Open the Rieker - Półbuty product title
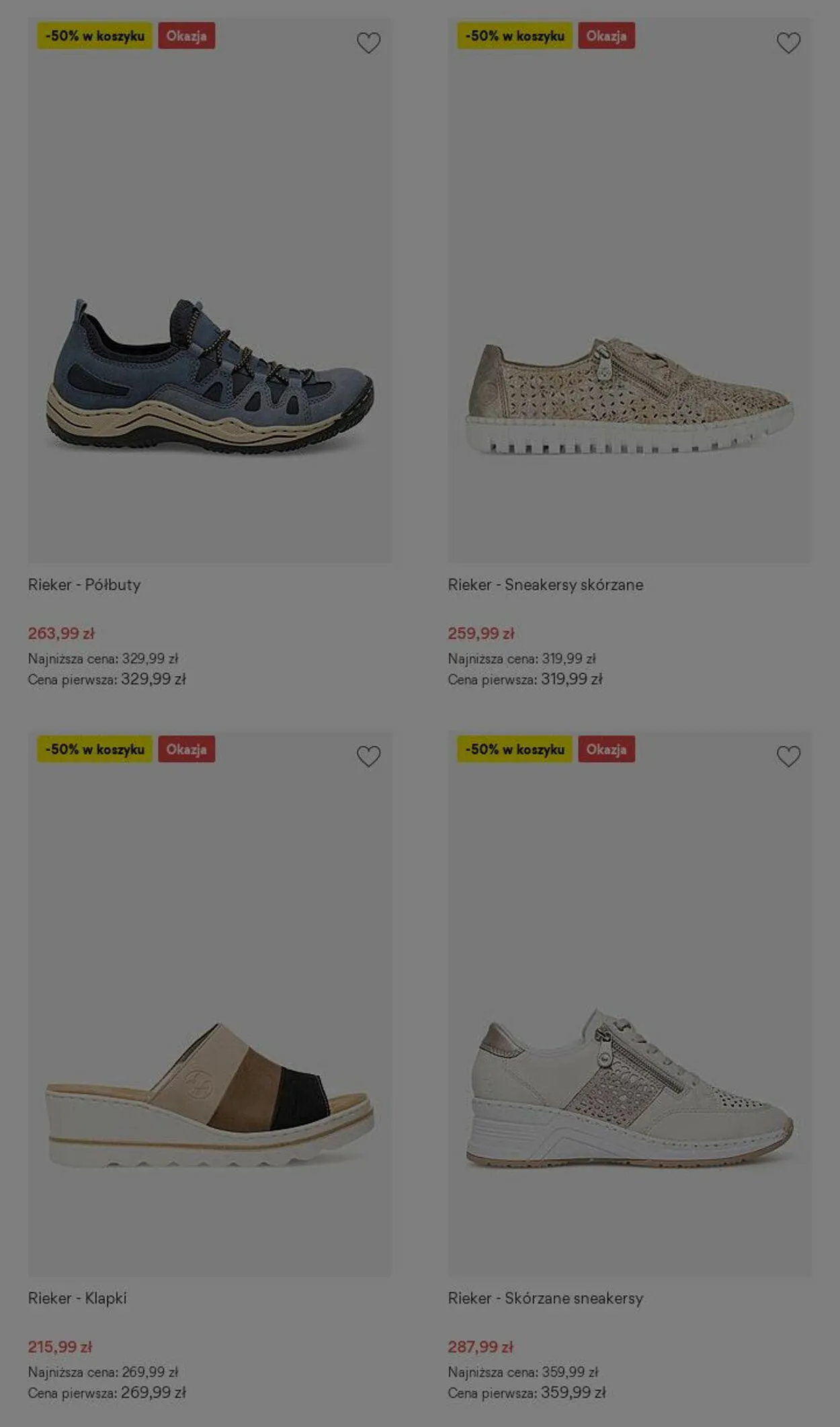The width and height of the screenshot is (840, 1427). coord(84,585)
